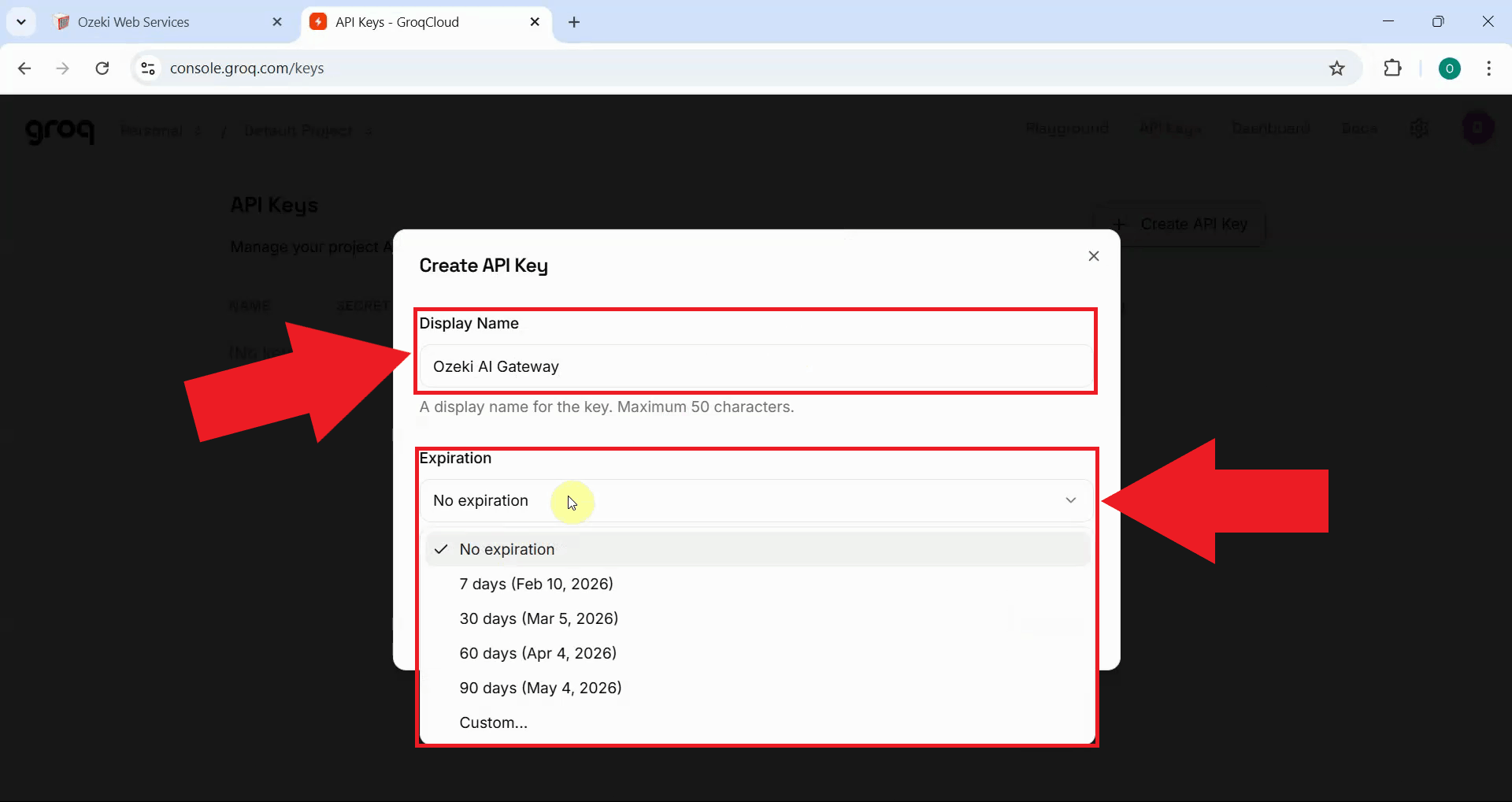Screen dimensions: 1512x802
Task: Choose the 90 days expiration option
Action: point(540,687)
